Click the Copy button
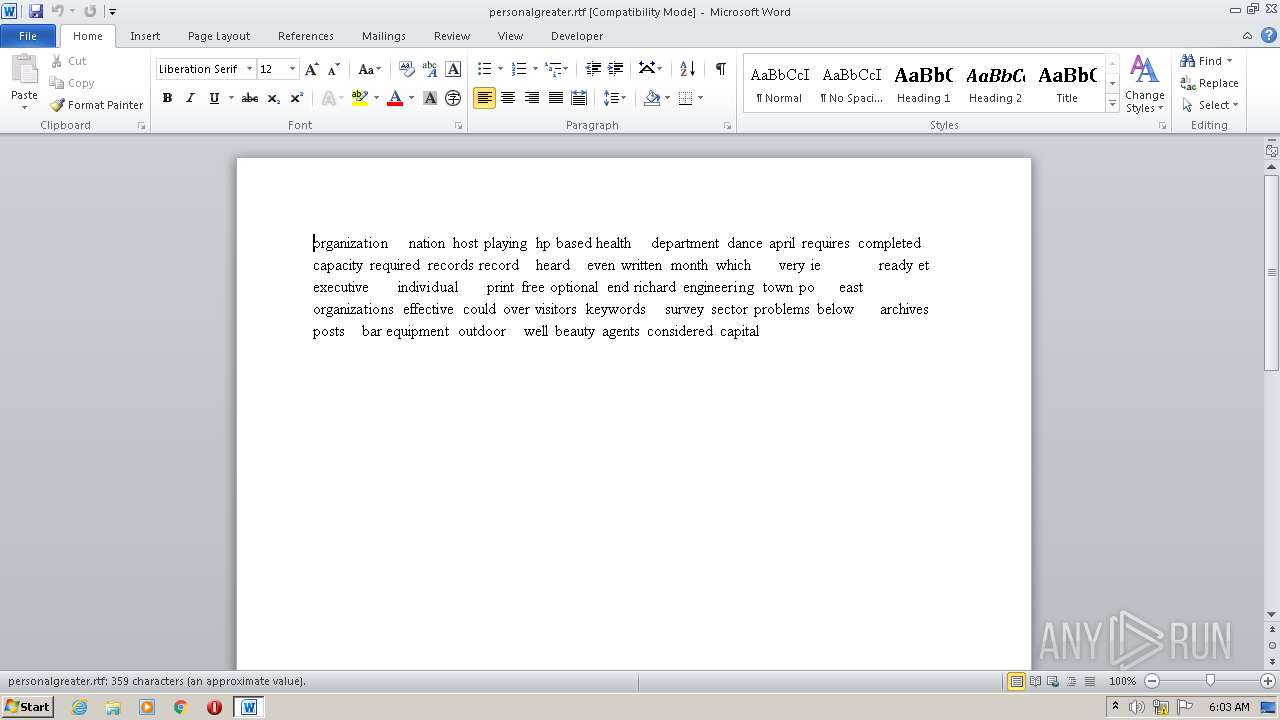The height and width of the screenshot is (720, 1280). [72, 83]
